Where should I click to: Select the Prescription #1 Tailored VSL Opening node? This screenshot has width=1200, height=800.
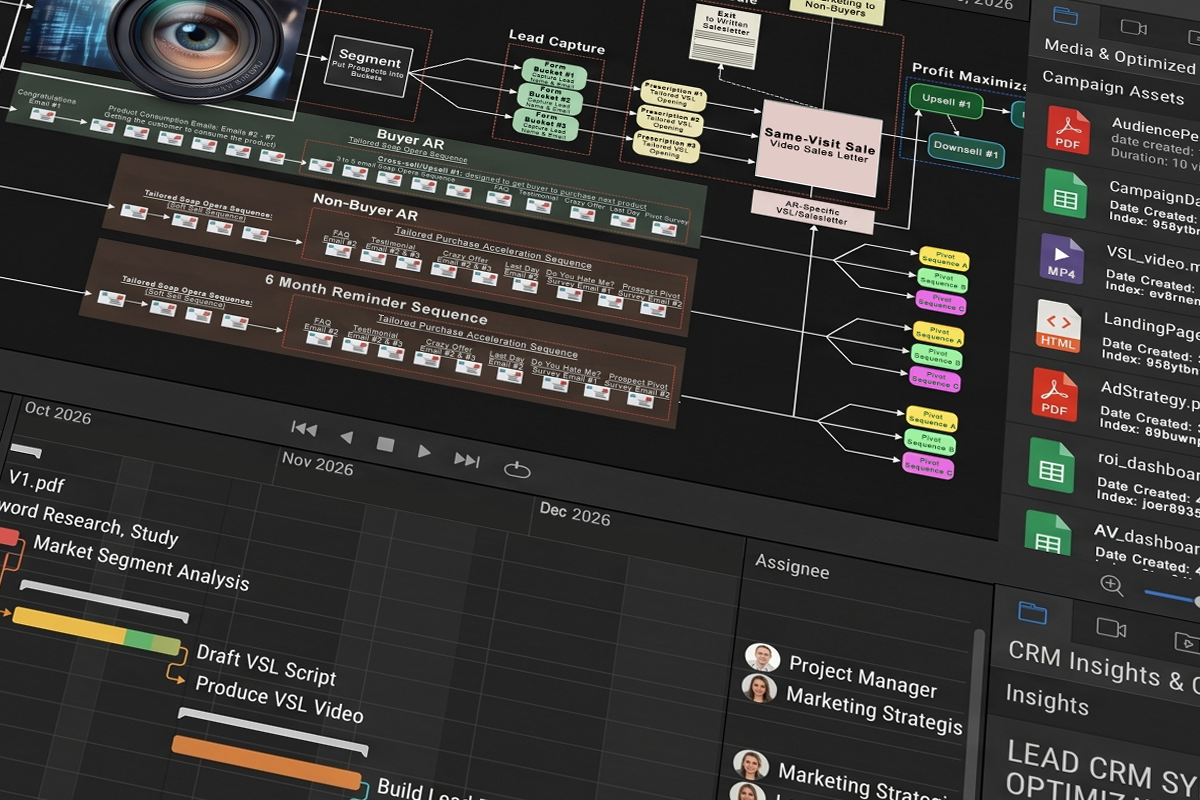672,95
